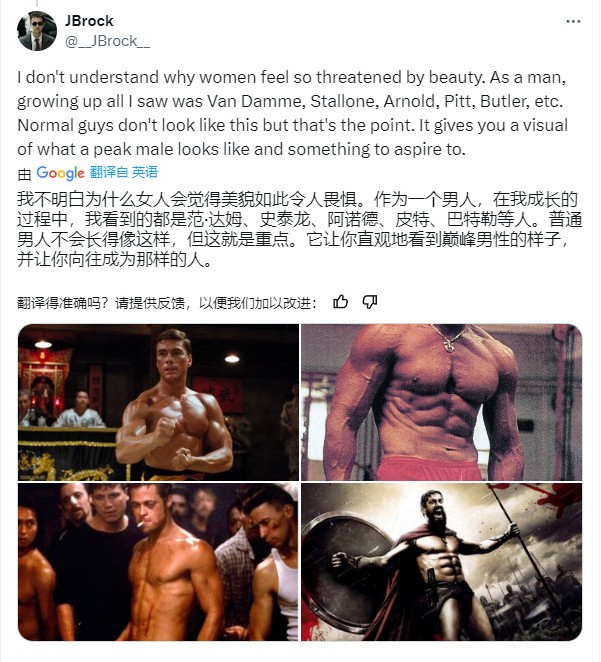Open the top-right muscular torso photo
Viewport: 601px width, 662px height.
click(x=441, y=402)
